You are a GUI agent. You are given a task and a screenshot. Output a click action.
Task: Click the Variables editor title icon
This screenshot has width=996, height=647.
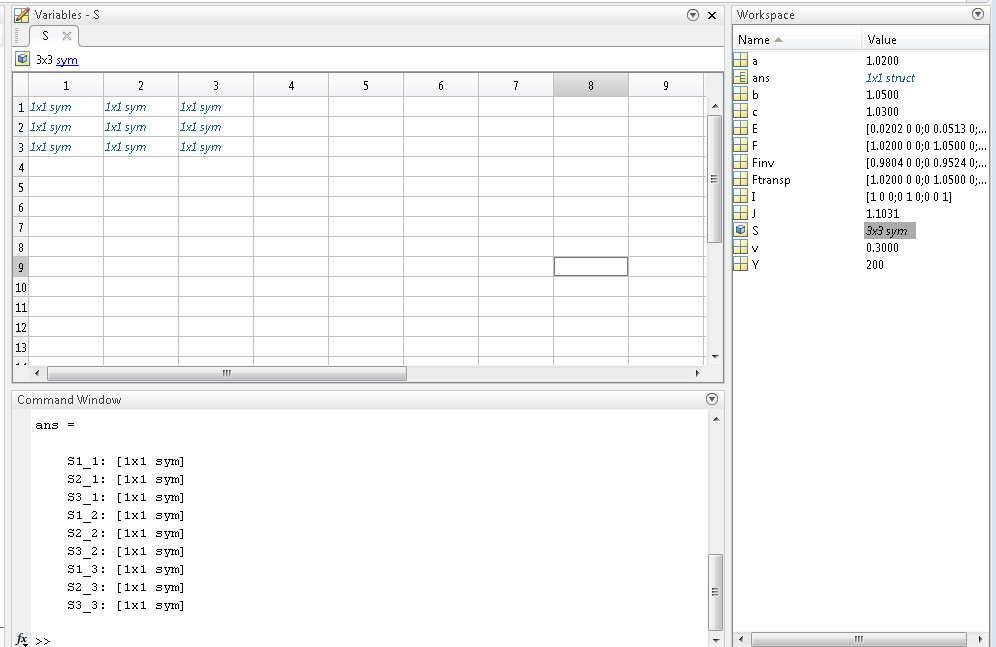coord(22,15)
